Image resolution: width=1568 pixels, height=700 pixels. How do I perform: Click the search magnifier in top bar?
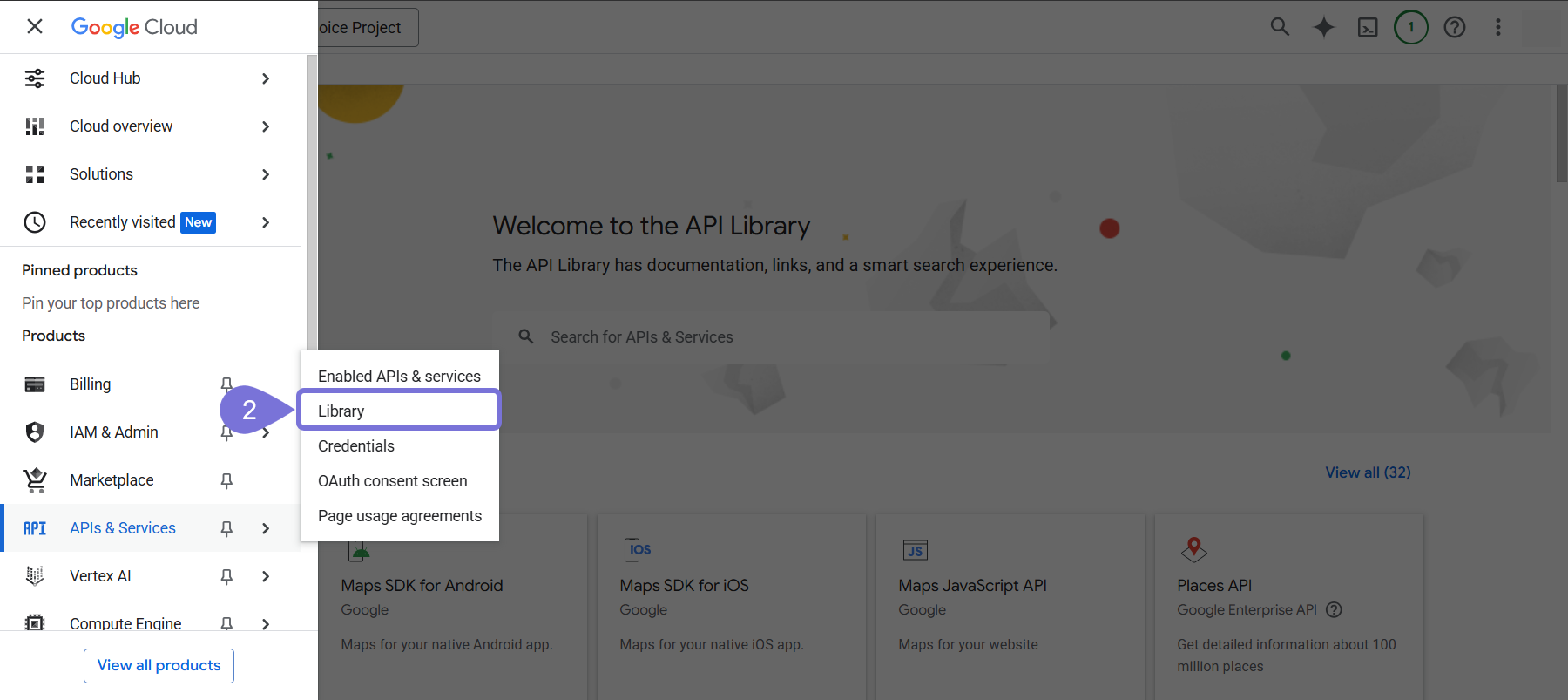click(x=1280, y=27)
